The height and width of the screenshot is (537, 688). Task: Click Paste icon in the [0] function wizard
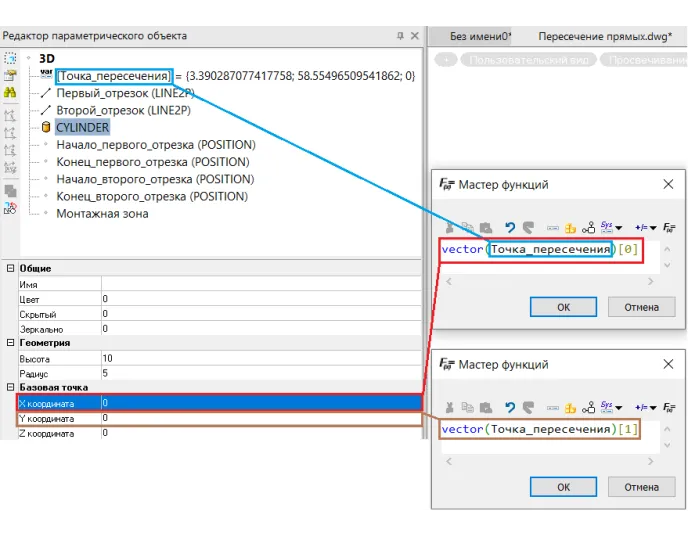click(x=486, y=227)
